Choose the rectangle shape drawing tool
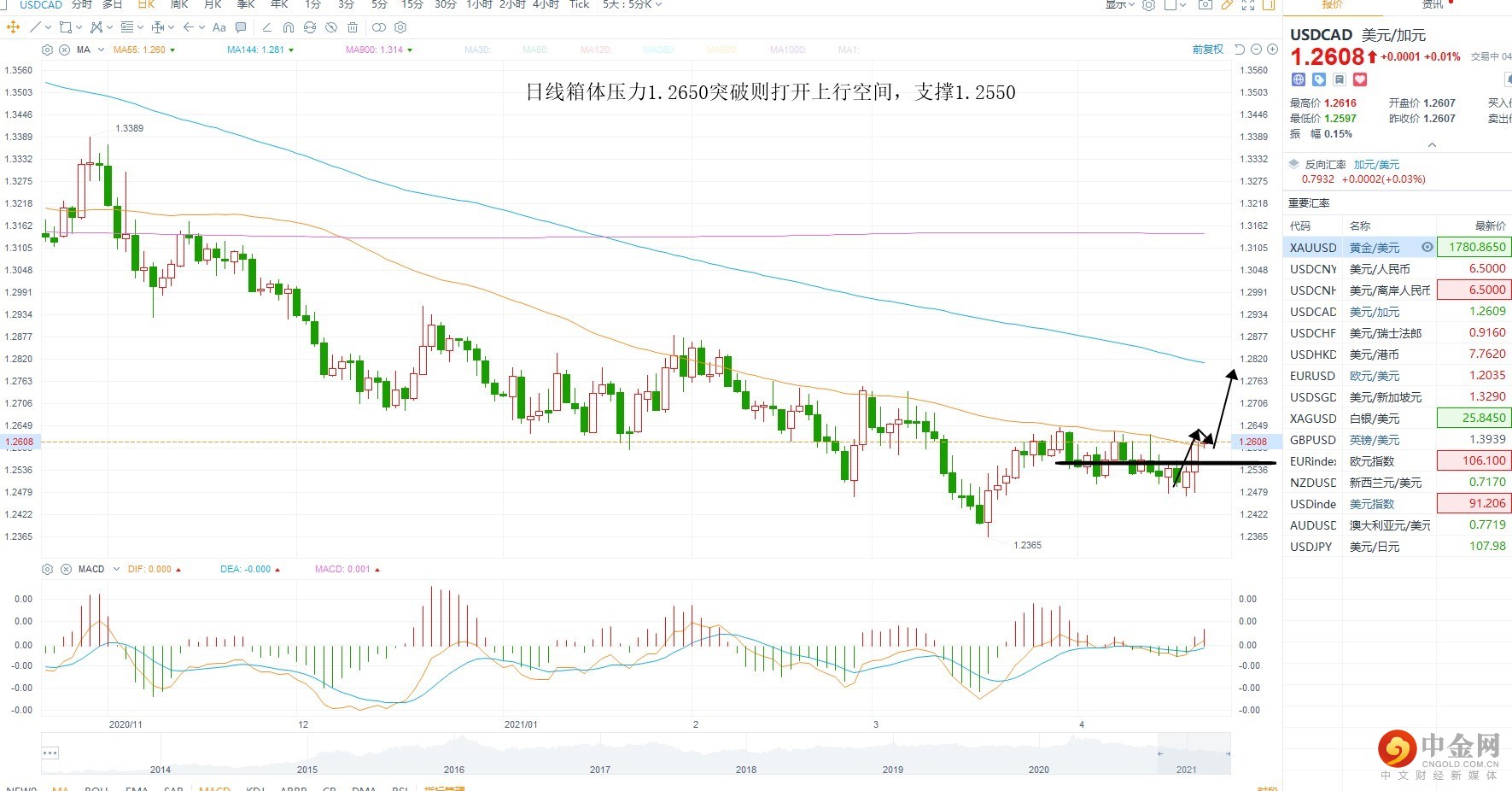Image resolution: width=1512 pixels, height=791 pixels. (65, 27)
